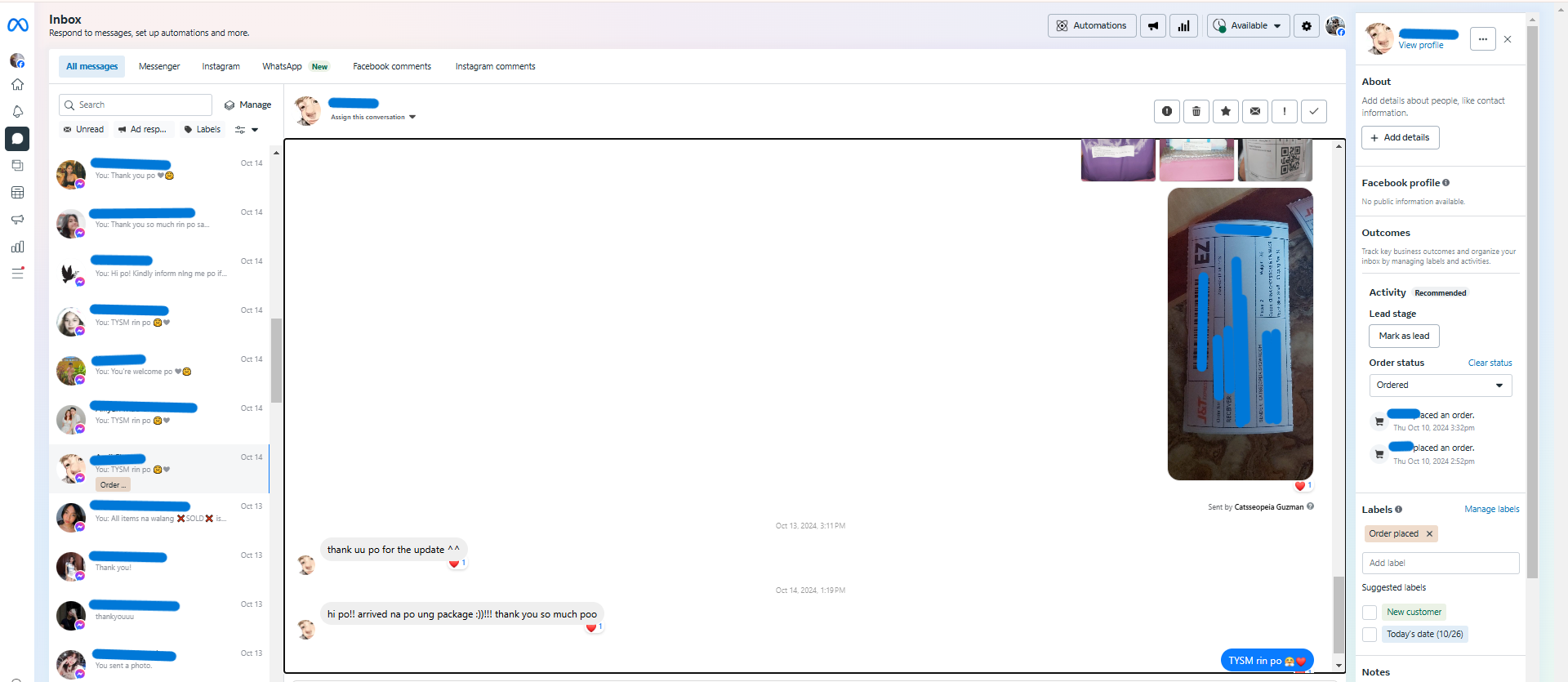Image resolution: width=1568 pixels, height=682 pixels.
Task: Select the Inbox chat bubble sidebar icon
Action: tap(17, 139)
